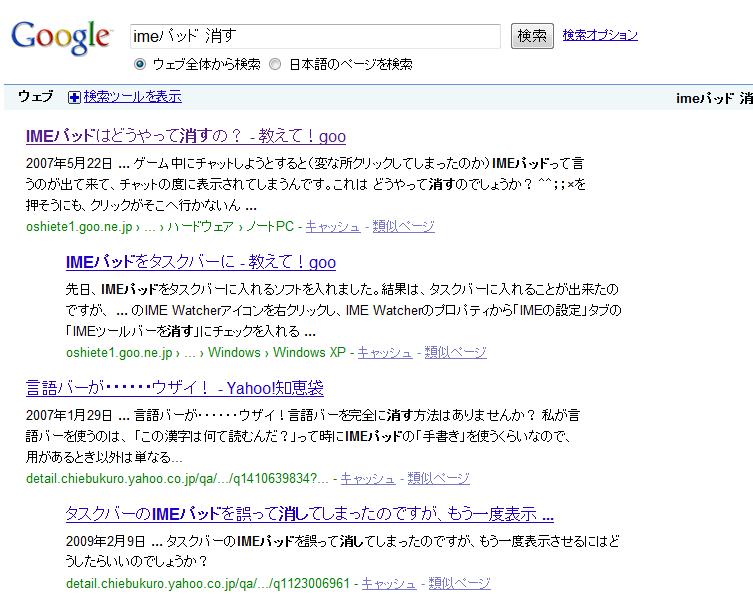
Task: Select the 日本語のページを検索 radio button
Action: pyautogui.click(x=275, y=64)
